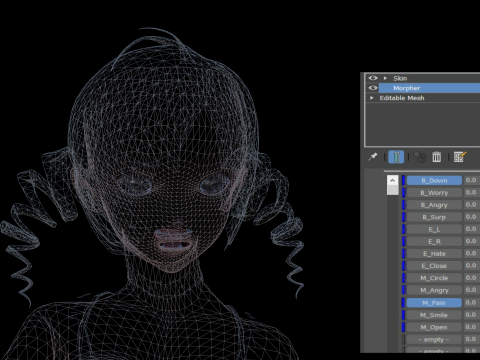
Task: Click the E_R value field
Action: tap(472, 241)
